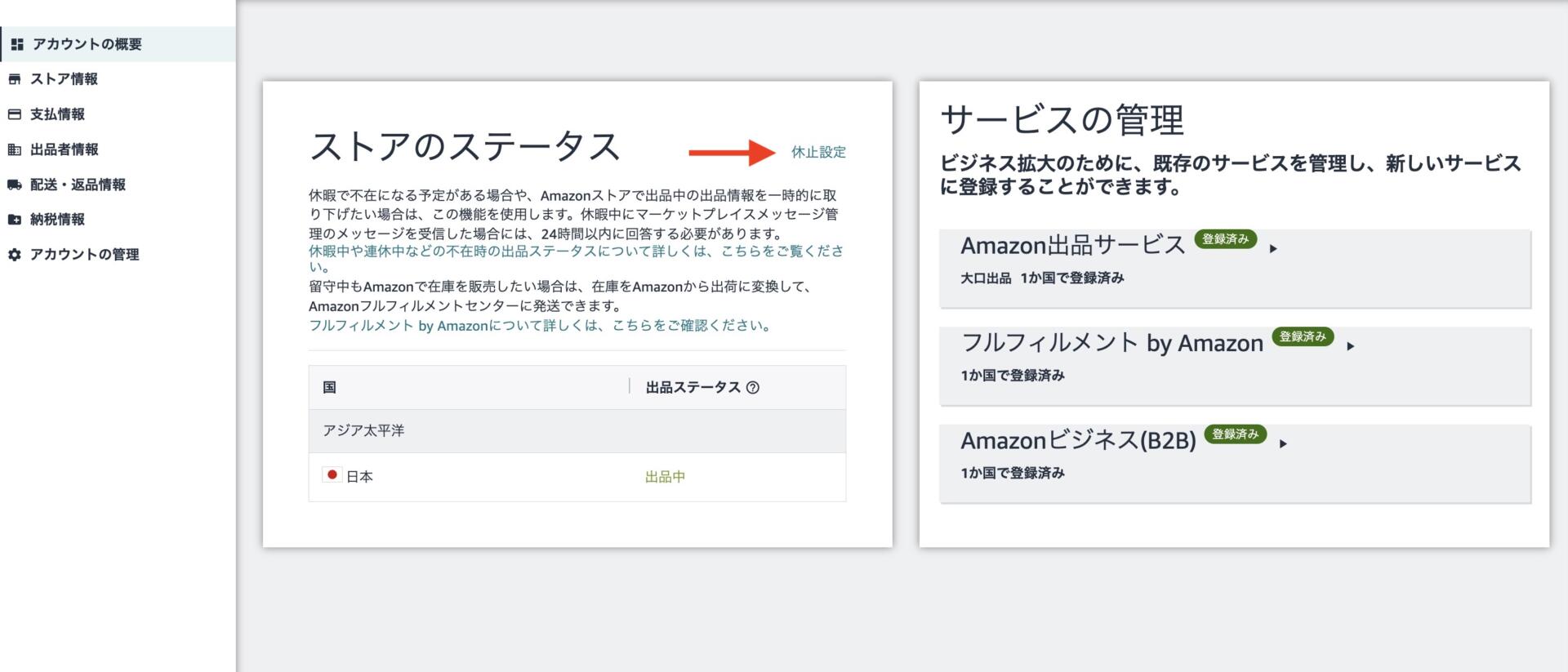The width and height of the screenshot is (1568, 672).
Task: Click the tax folder icon beside 納税情報
Action: click(15, 219)
